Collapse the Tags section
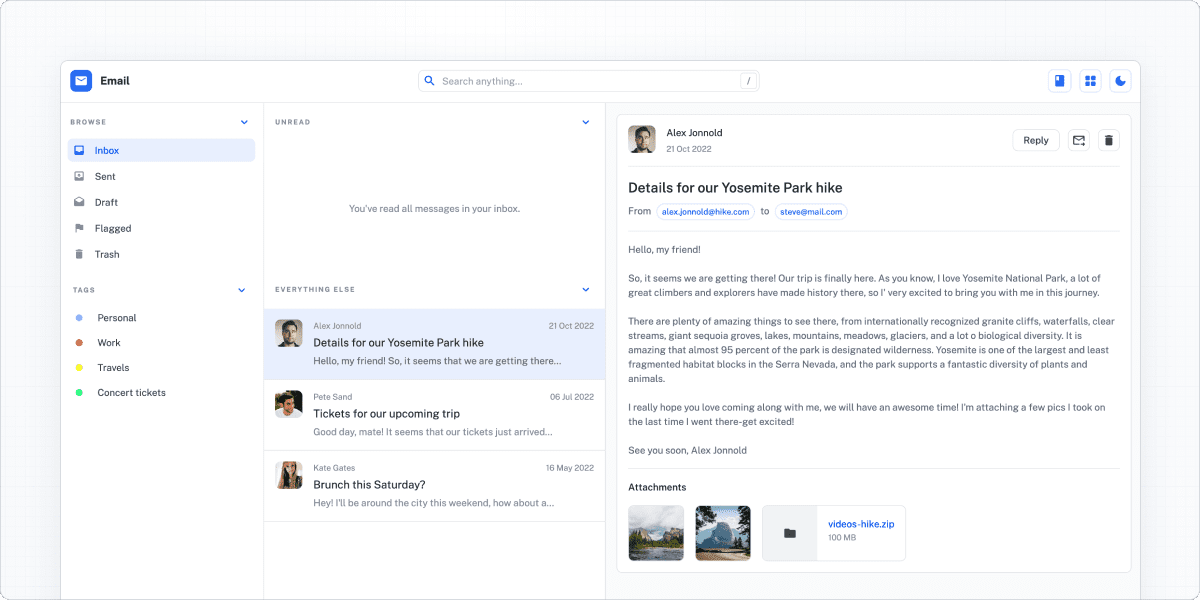This screenshot has width=1200, height=600. click(x=241, y=289)
